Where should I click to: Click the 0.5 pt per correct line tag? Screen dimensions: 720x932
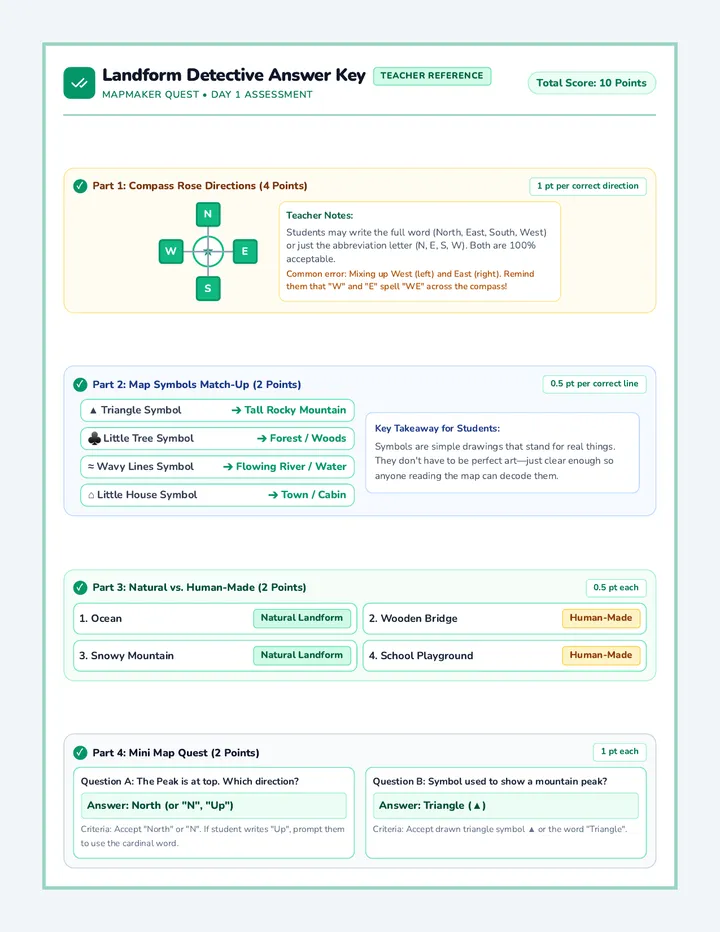[595, 384]
